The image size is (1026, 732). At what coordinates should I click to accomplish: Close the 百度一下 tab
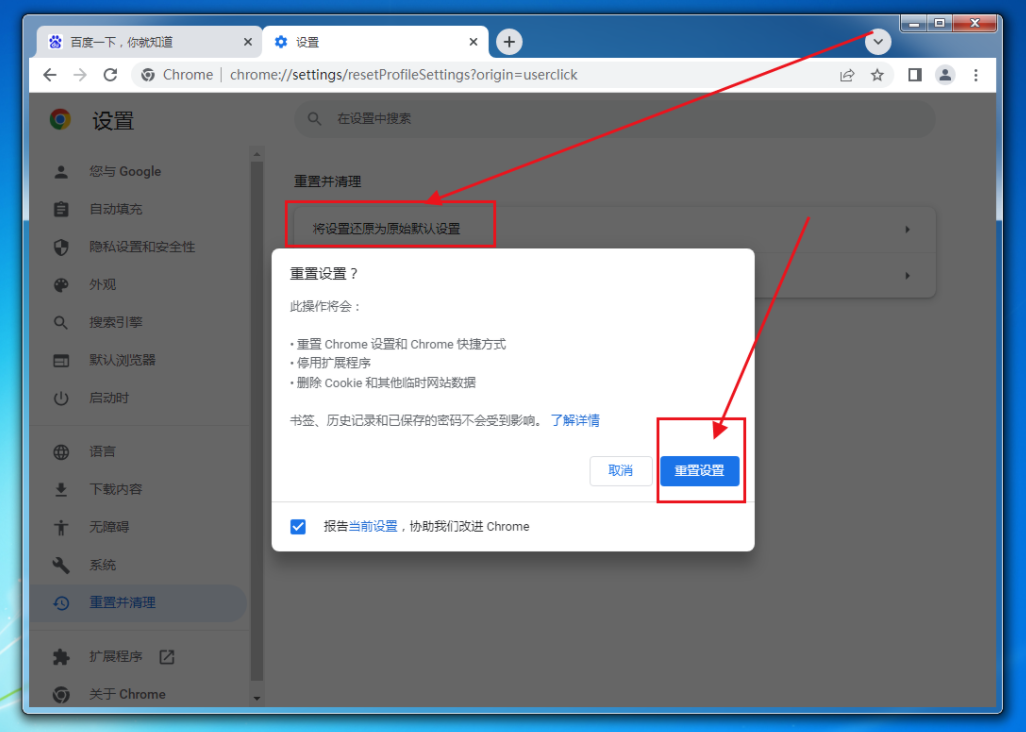[248, 42]
